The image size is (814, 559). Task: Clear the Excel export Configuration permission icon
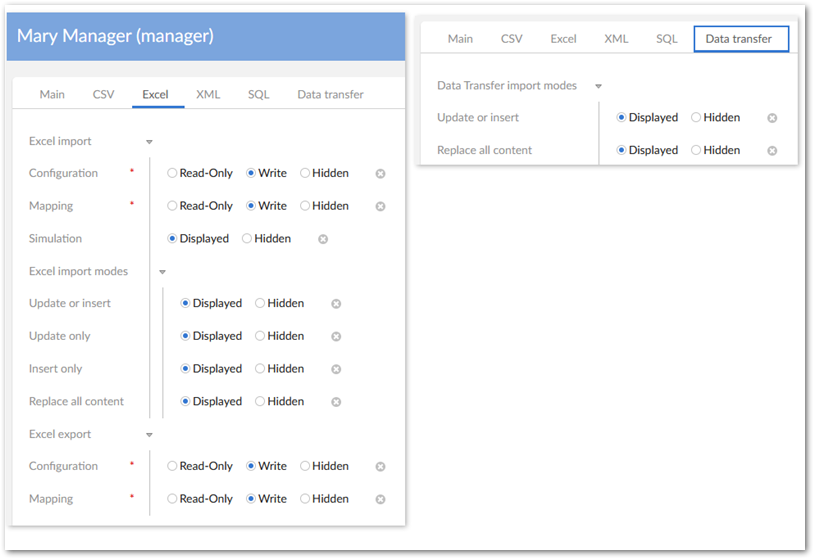(x=380, y=467)
